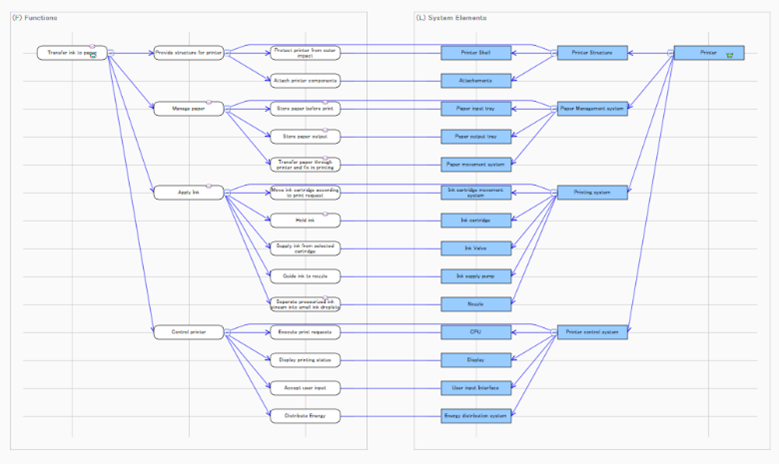779x464 pixels.
Task: Select the 'Hold ink' function node
Action: [x=305, y=220]
